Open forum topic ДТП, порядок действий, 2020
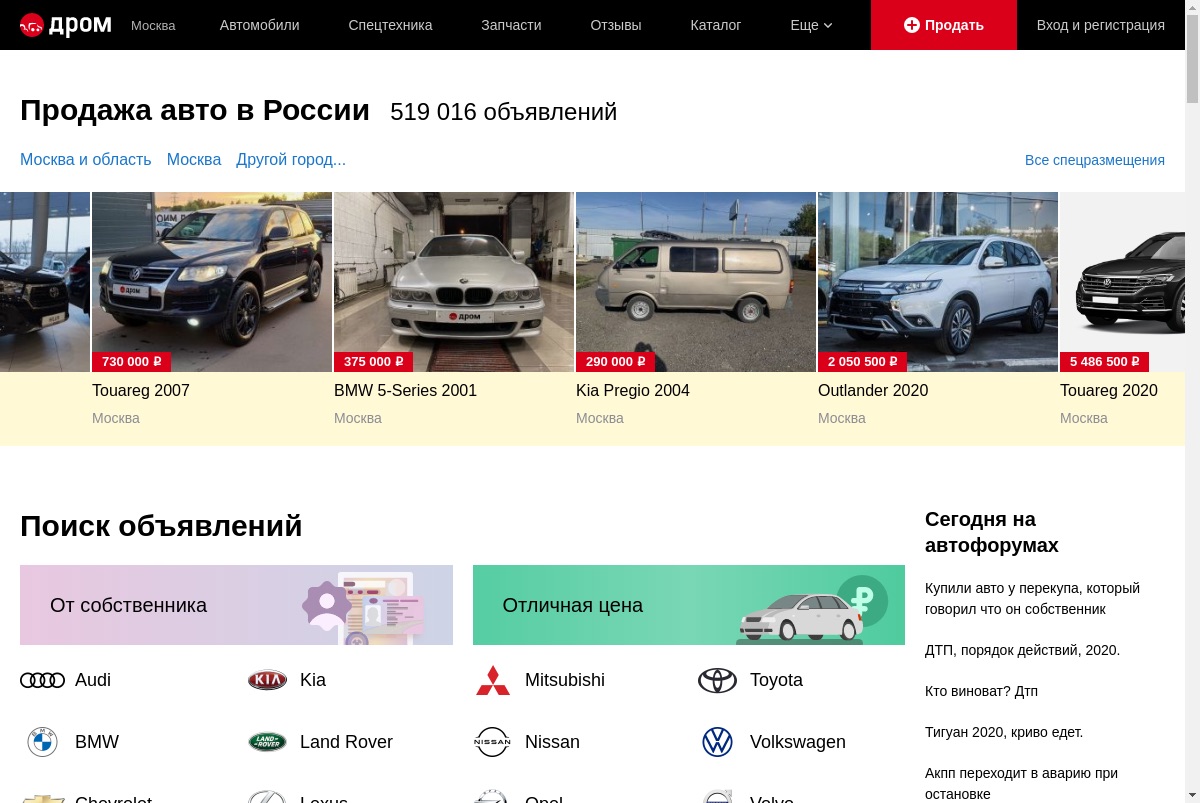 click(x=1022, y=650)
